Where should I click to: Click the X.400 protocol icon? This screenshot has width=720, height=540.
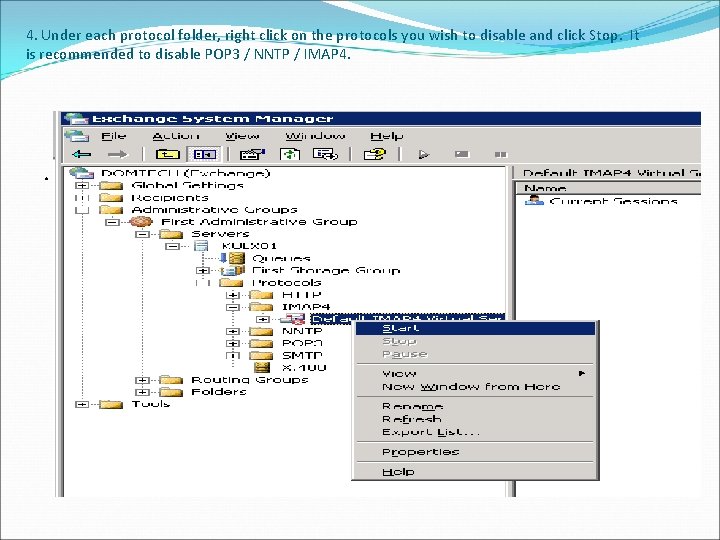[x=262, y=367]
